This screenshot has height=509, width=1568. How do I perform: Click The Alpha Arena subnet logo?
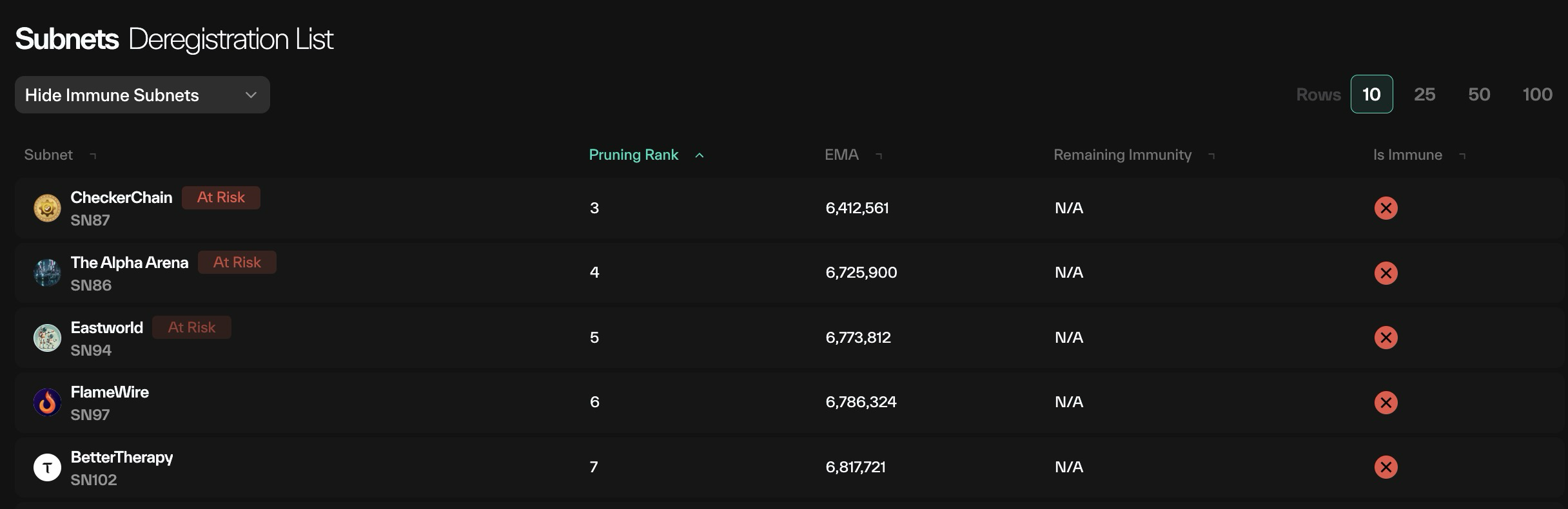click(x=47, y=273)
